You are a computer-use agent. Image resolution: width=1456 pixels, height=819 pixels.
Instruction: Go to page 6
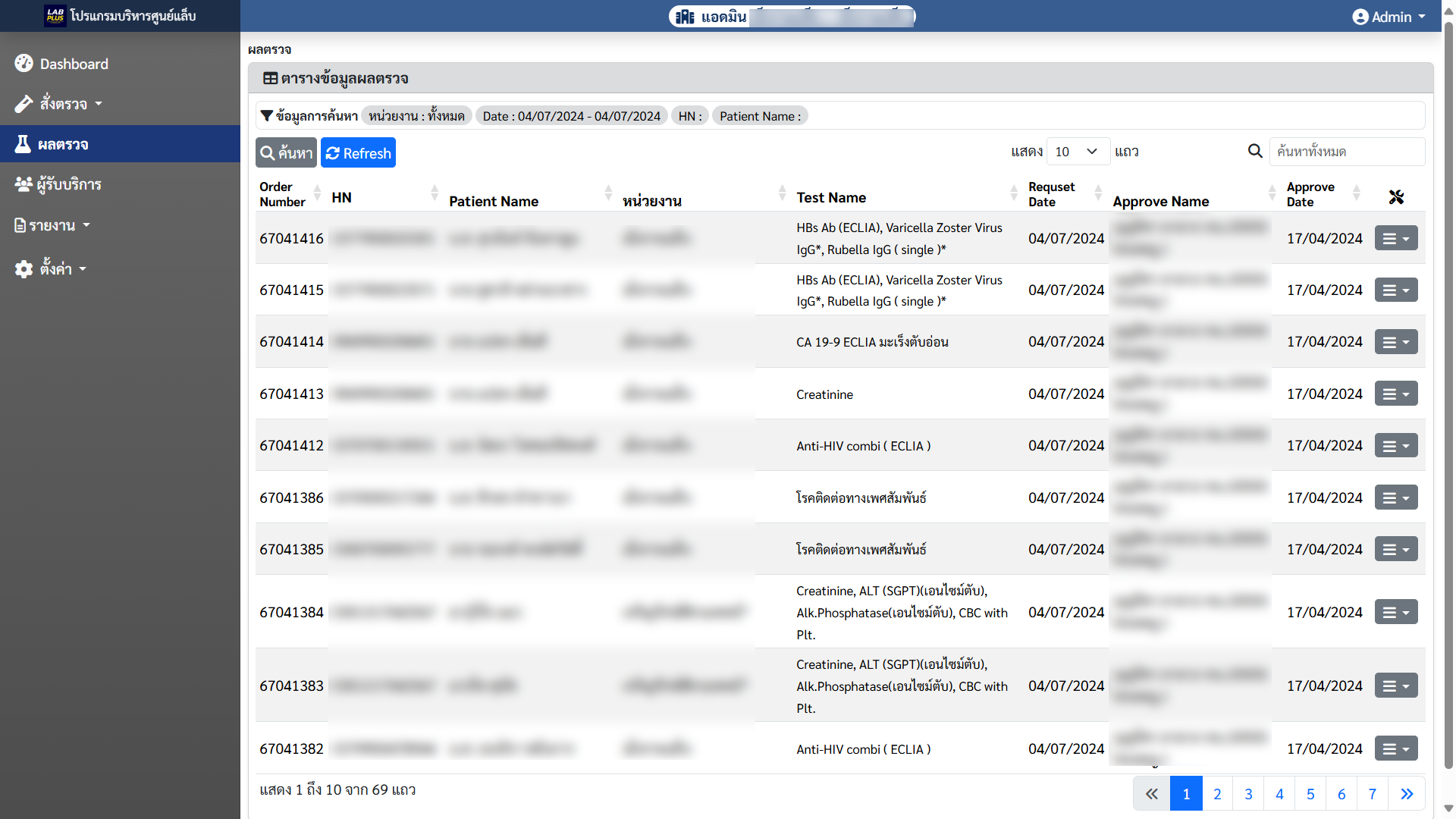click(1341, 794)
